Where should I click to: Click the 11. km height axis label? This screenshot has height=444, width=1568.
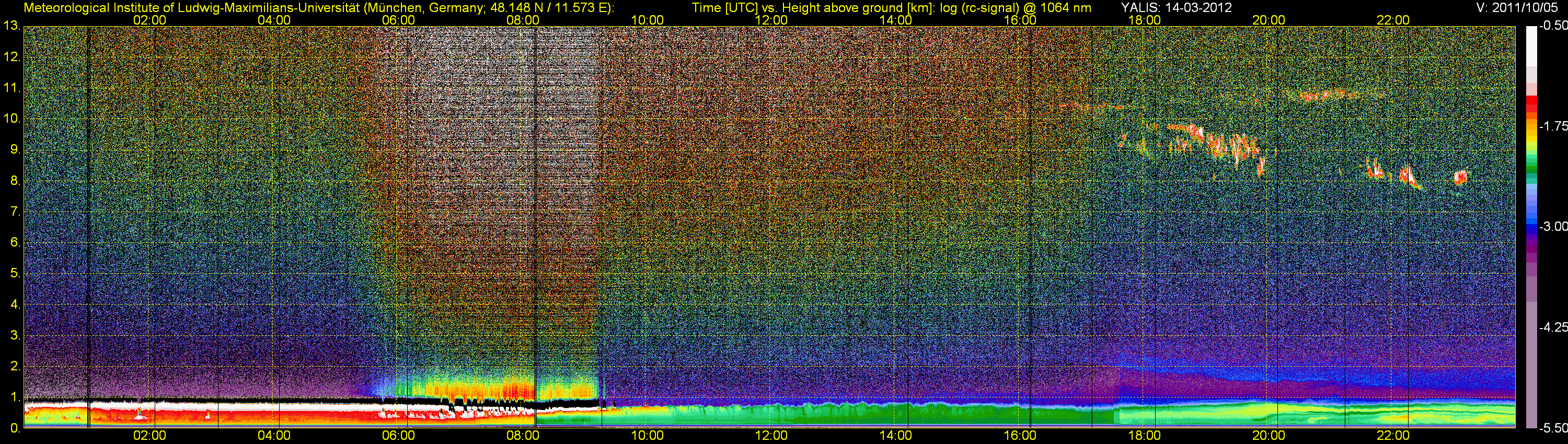click(x=11, y=88)
